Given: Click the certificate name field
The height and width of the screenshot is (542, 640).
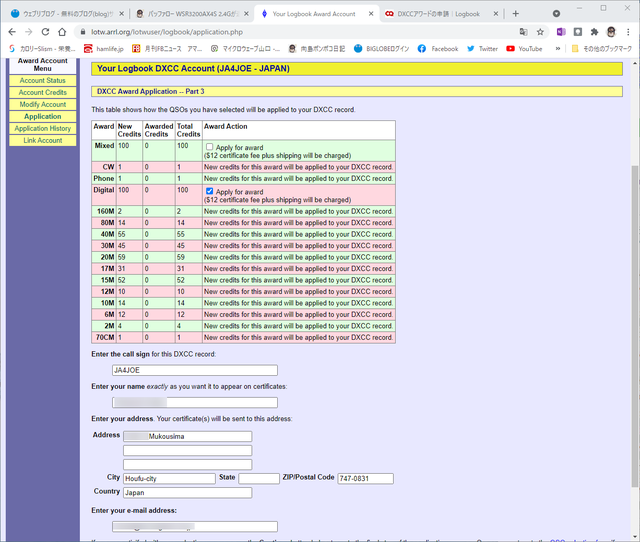Looking at the screenshot, I should [x=195, y=403].
